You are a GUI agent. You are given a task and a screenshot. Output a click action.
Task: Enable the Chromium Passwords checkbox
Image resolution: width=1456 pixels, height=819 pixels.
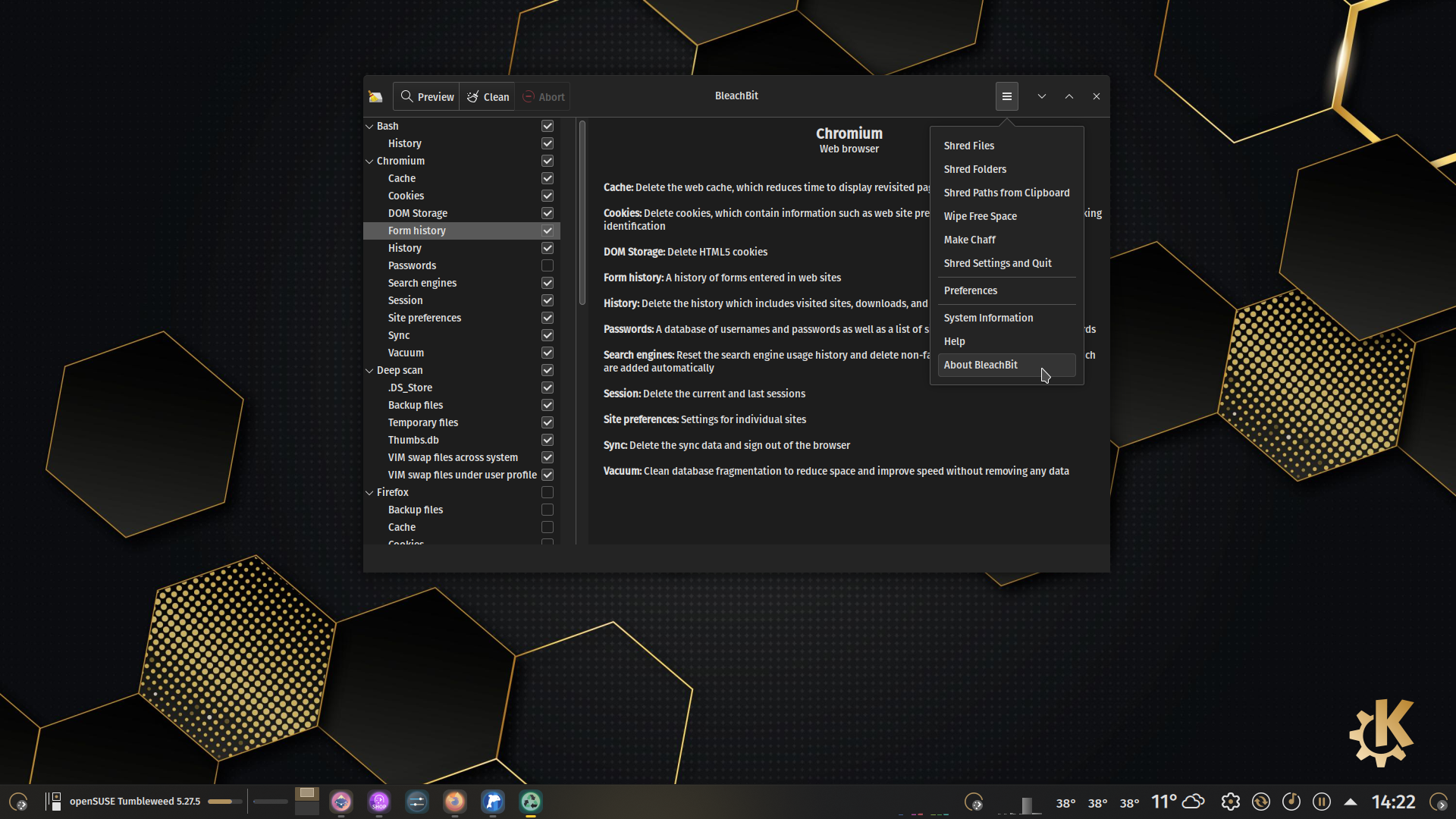click(548, 265)
